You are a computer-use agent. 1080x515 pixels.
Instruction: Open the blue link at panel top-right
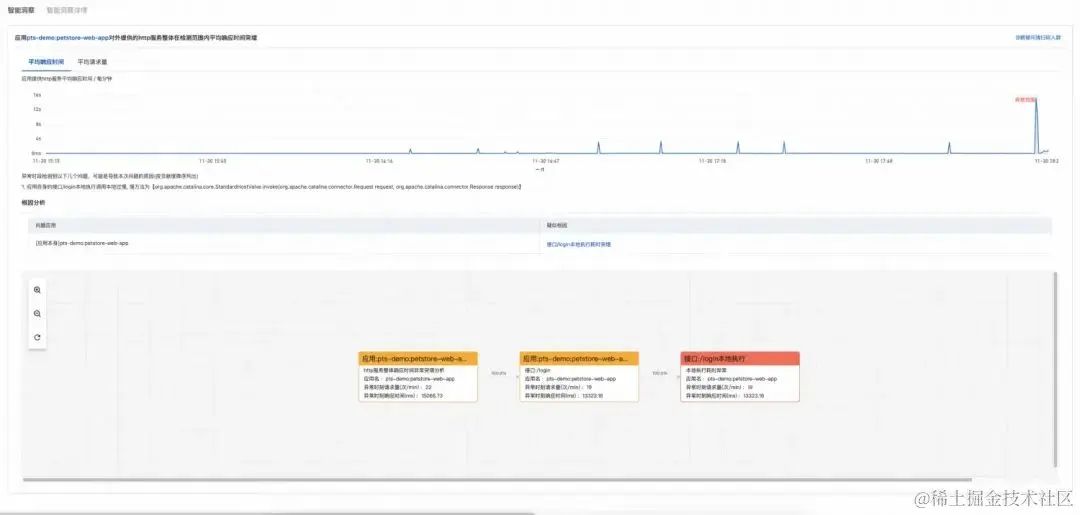(x=1039, y=37)
